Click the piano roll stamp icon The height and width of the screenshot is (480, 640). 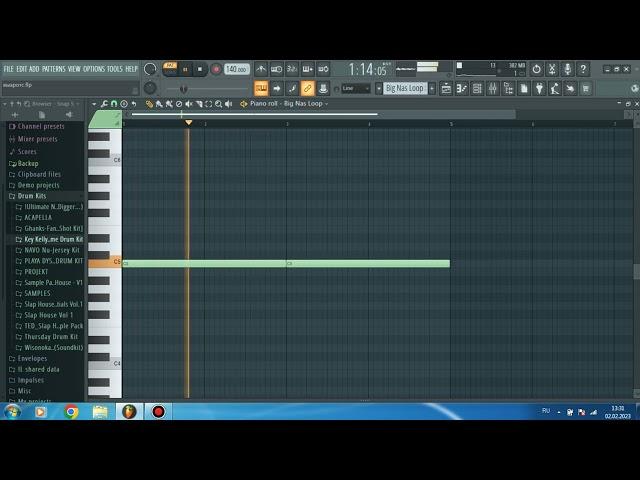[124, 104]
